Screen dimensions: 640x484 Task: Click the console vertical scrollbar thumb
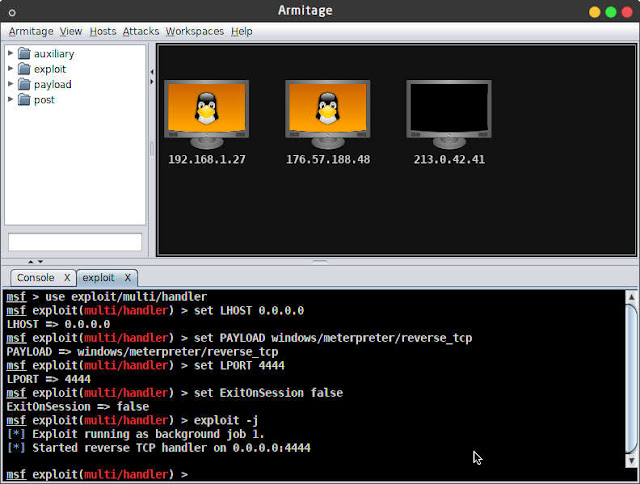tap(631, 379)
